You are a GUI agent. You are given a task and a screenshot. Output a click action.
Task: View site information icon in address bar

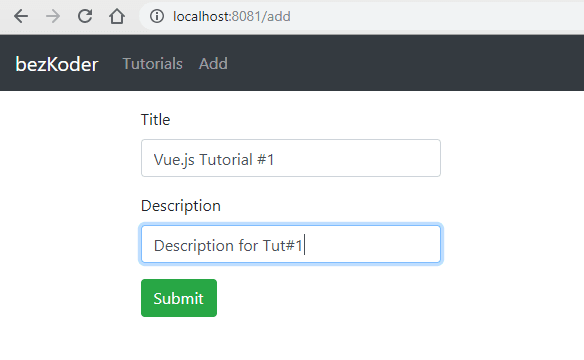coord(157,16)
